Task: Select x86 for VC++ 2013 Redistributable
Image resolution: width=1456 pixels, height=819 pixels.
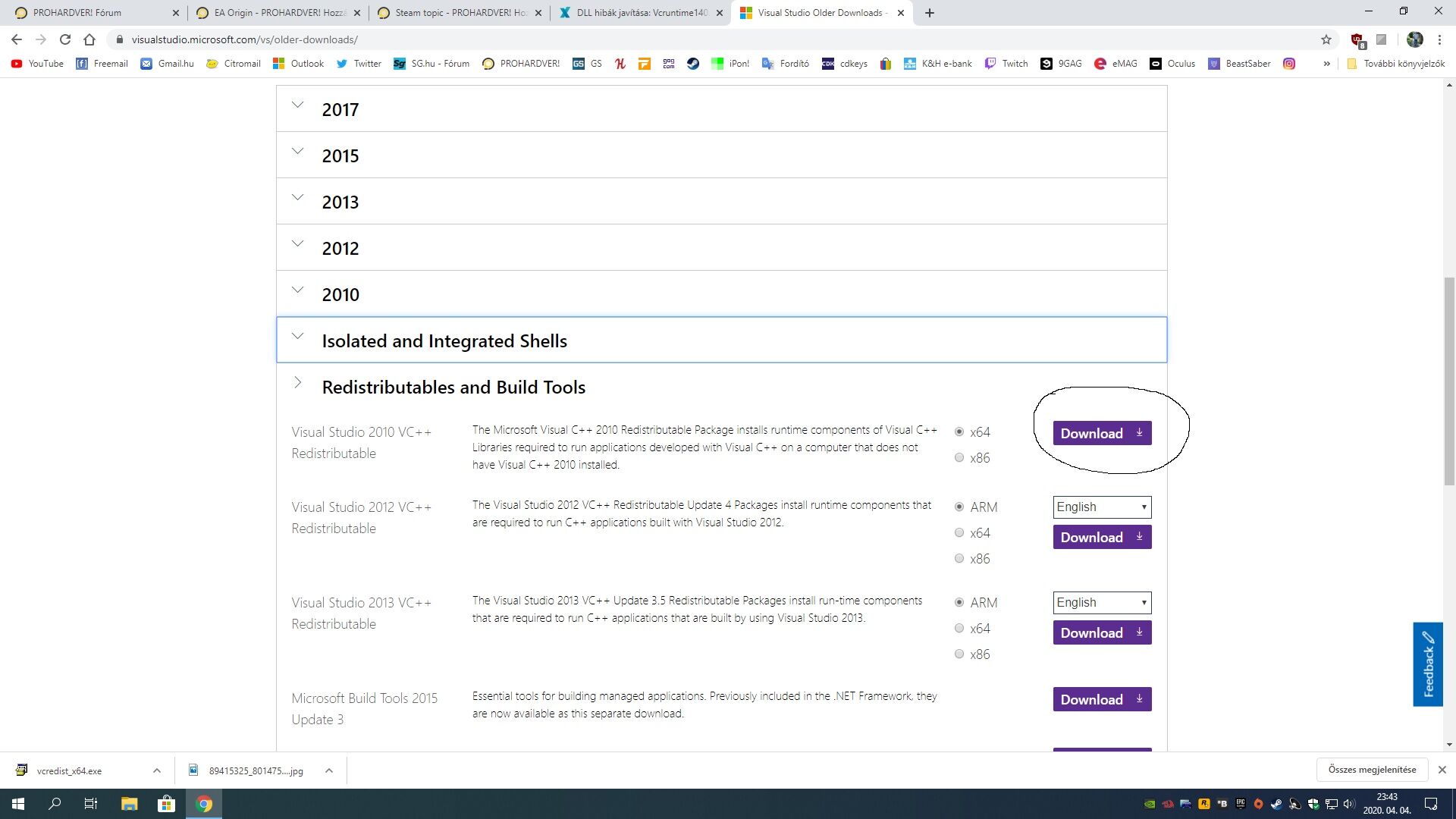Action: tap(959, 654)
